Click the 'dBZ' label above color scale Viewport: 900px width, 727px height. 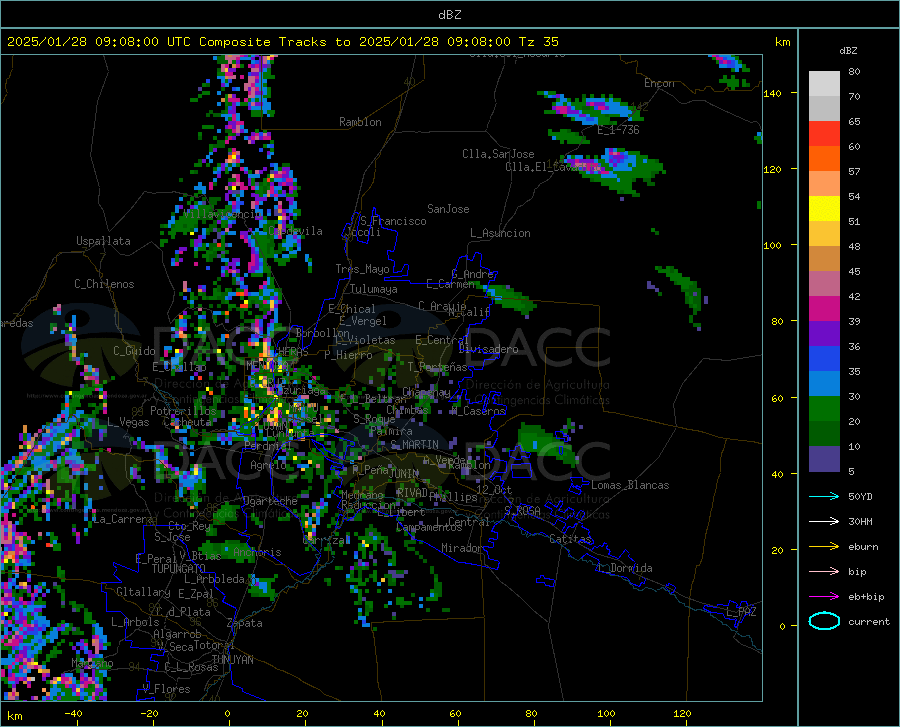848,50
